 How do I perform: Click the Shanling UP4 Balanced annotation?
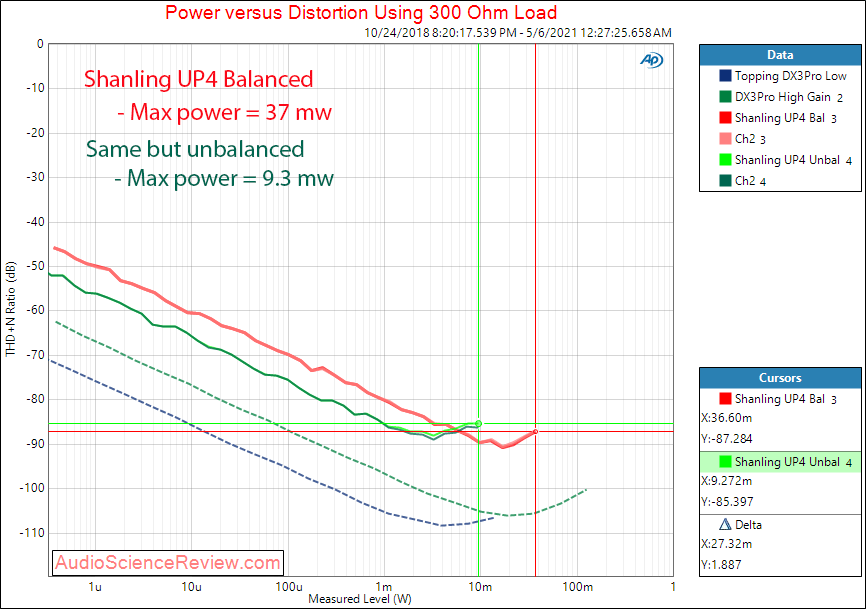pos(198,80)
